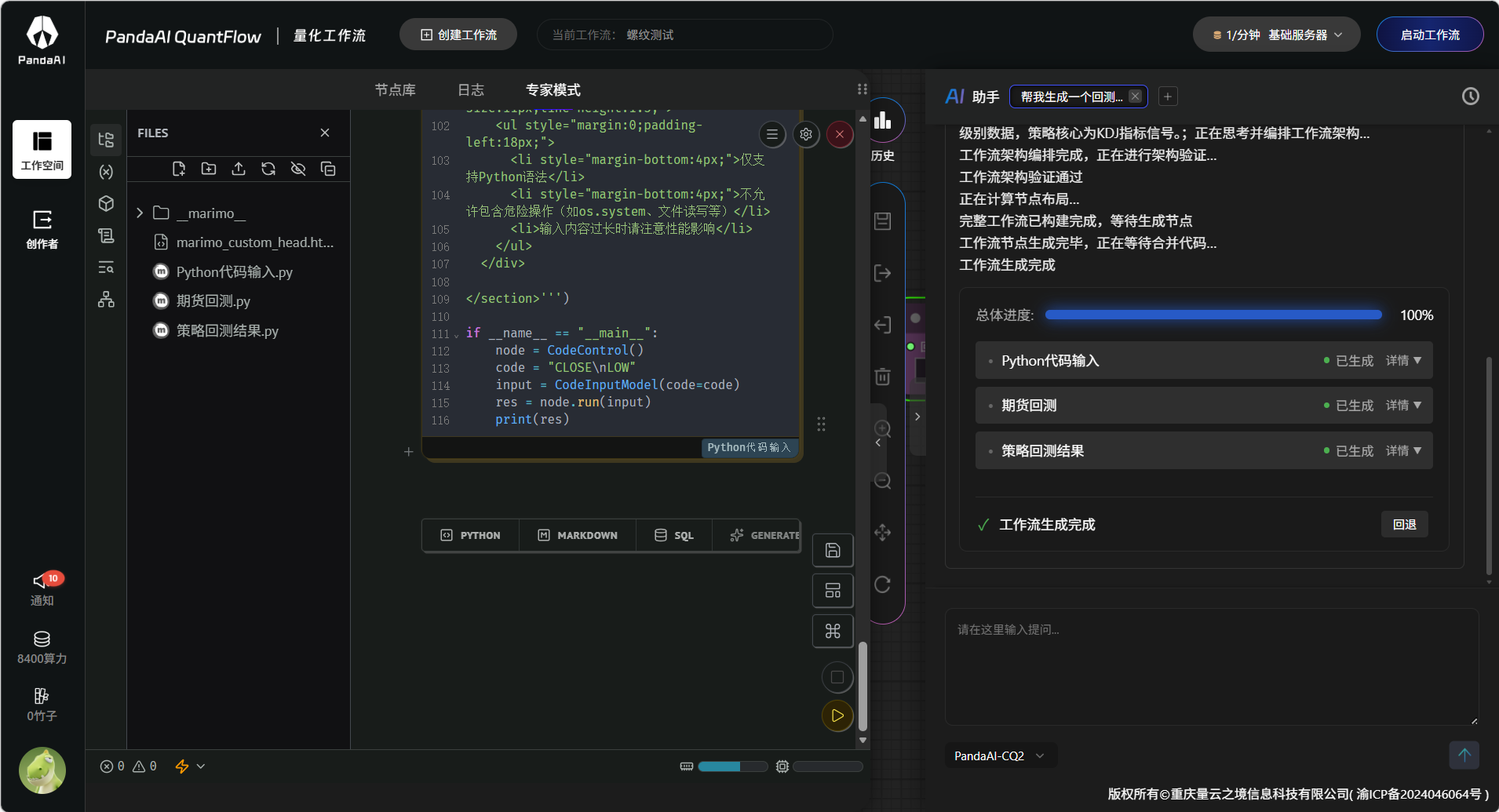Viewport: 1499px width, 812px height.
Task: Click the stop execution square button
Action: pos(837,677)
